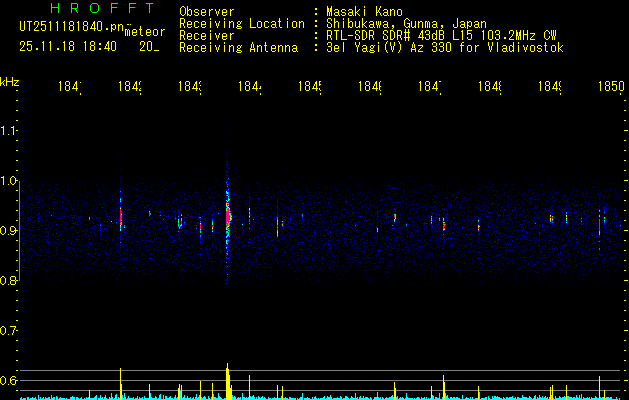Click the 1.0 frequency axis label
Image resolution: width=629 pixels, height=400 pixels.
(x=9, y=181)
